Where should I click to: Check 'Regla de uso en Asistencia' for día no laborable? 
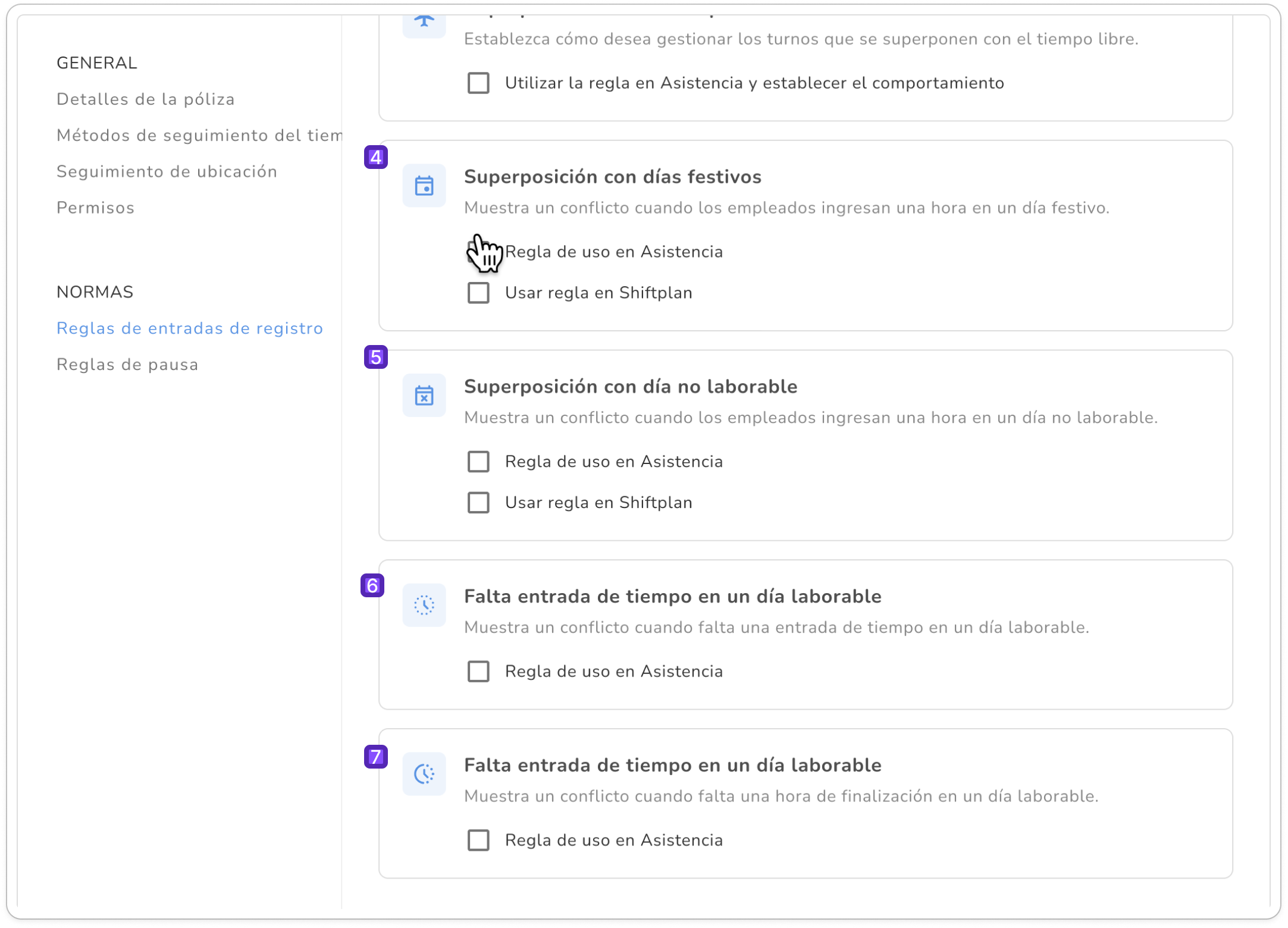point(478,462)
